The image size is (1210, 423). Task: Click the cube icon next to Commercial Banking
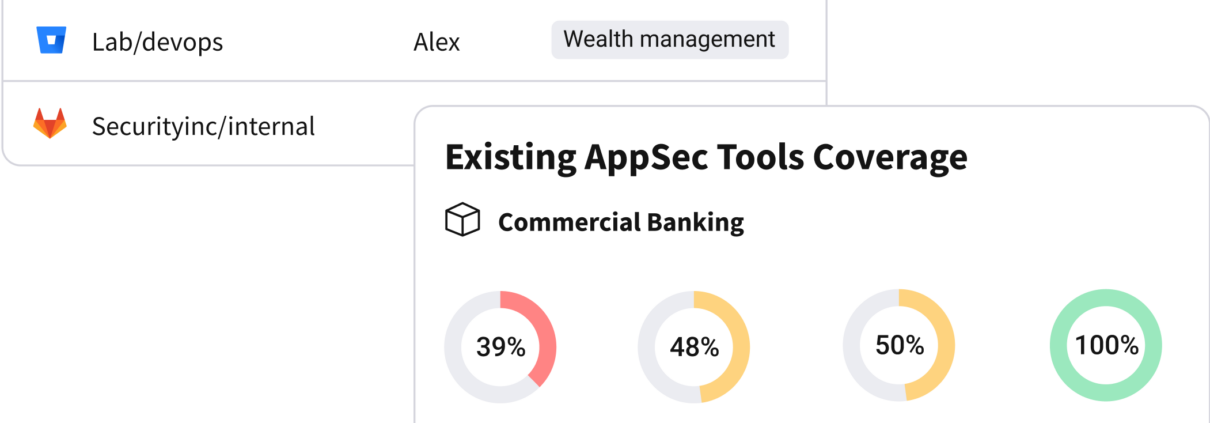(462, 220)
